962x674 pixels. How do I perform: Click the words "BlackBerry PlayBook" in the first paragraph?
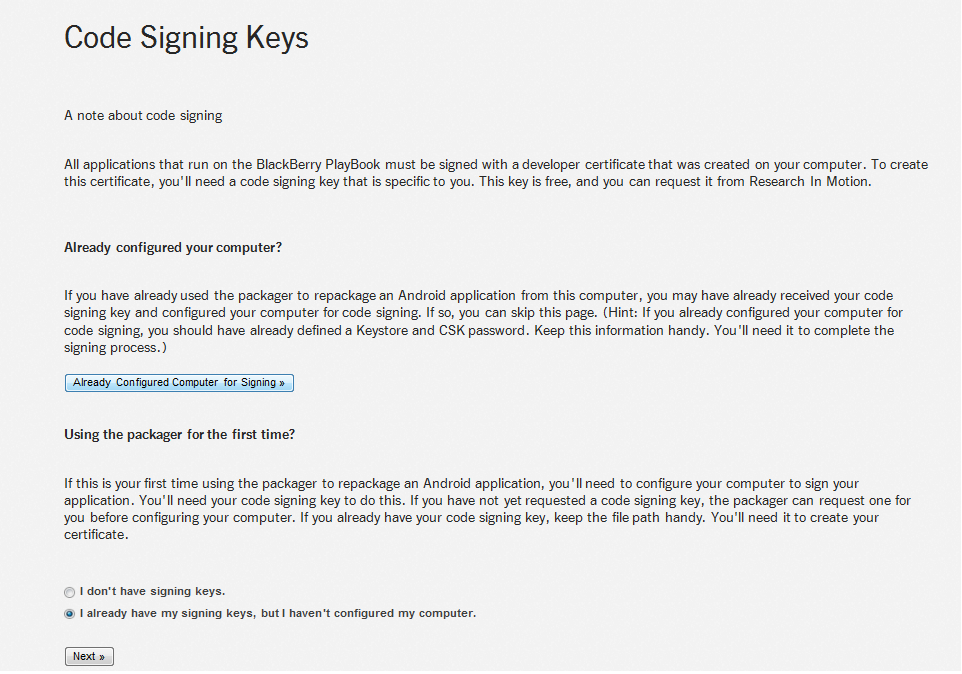(x=315, y=164)
